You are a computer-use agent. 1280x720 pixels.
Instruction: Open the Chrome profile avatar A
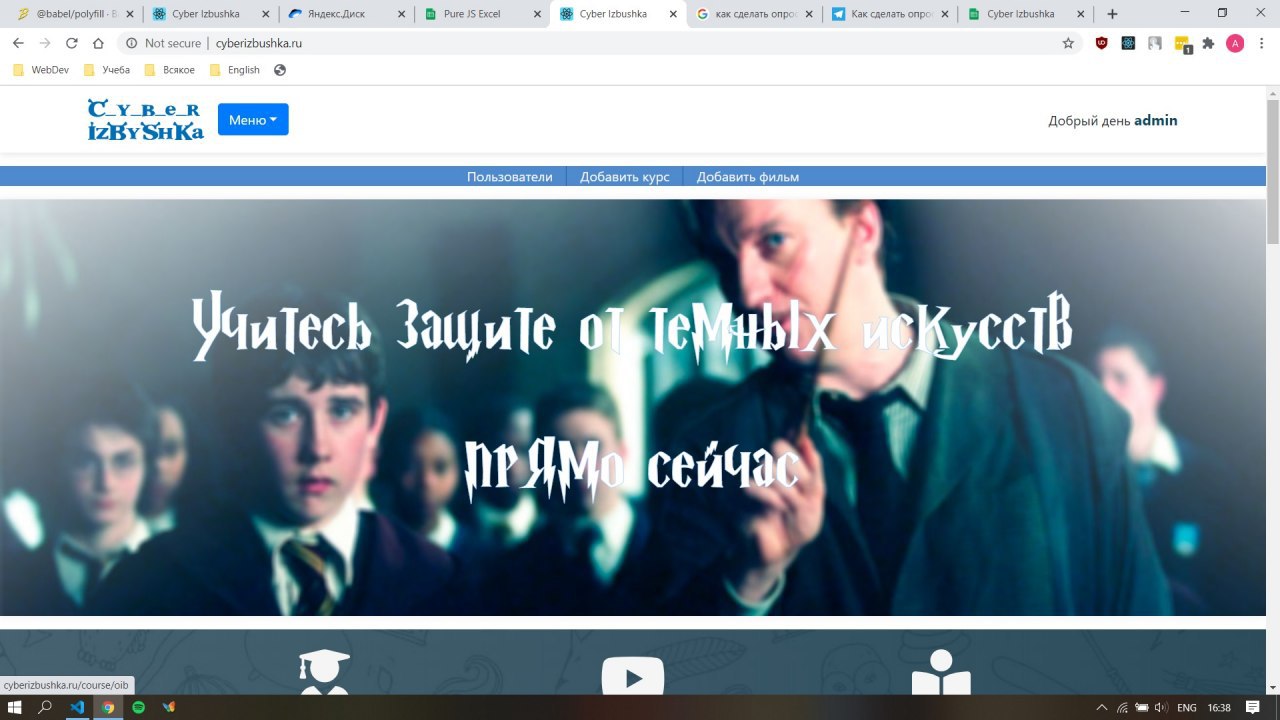(1235, 43)
